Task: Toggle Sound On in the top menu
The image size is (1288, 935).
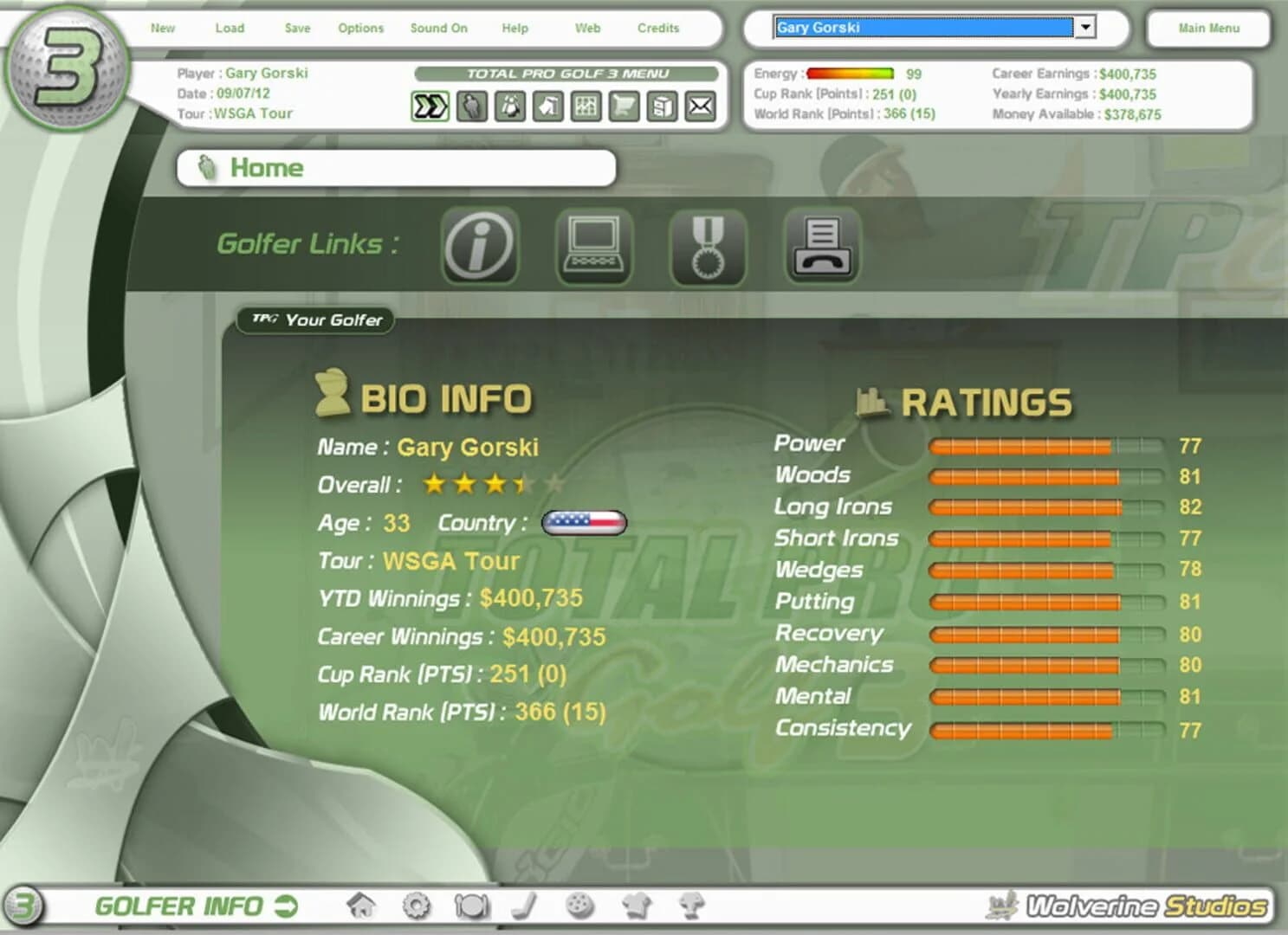Action: [x=438, y=28]
